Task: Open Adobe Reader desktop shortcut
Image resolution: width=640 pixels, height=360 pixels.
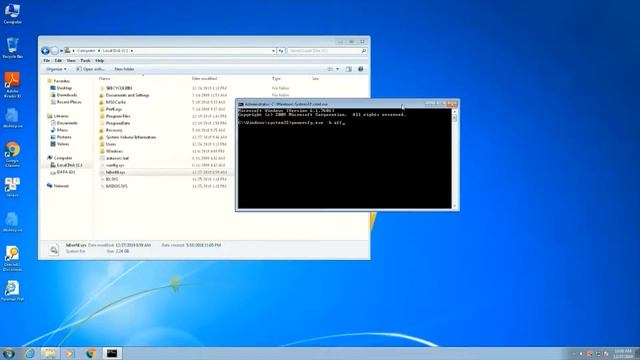Action: click(12, 84)
